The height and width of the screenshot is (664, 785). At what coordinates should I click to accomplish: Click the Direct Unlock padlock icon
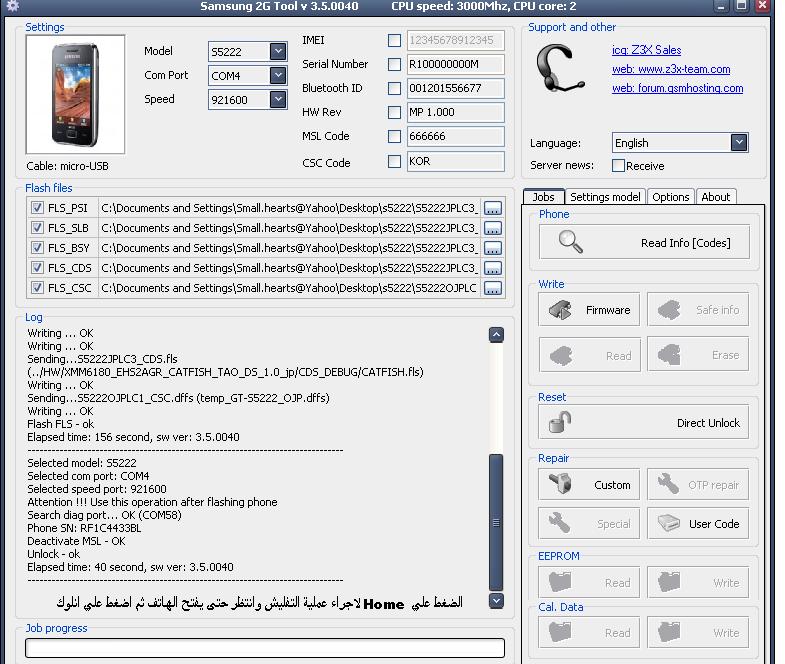560,422
